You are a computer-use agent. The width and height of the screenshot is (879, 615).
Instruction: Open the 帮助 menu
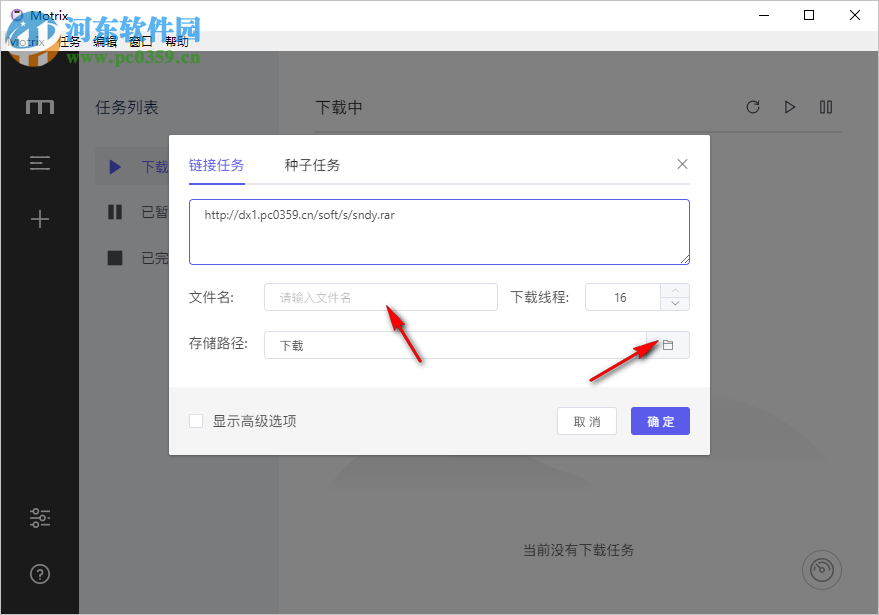click(177, 41)
